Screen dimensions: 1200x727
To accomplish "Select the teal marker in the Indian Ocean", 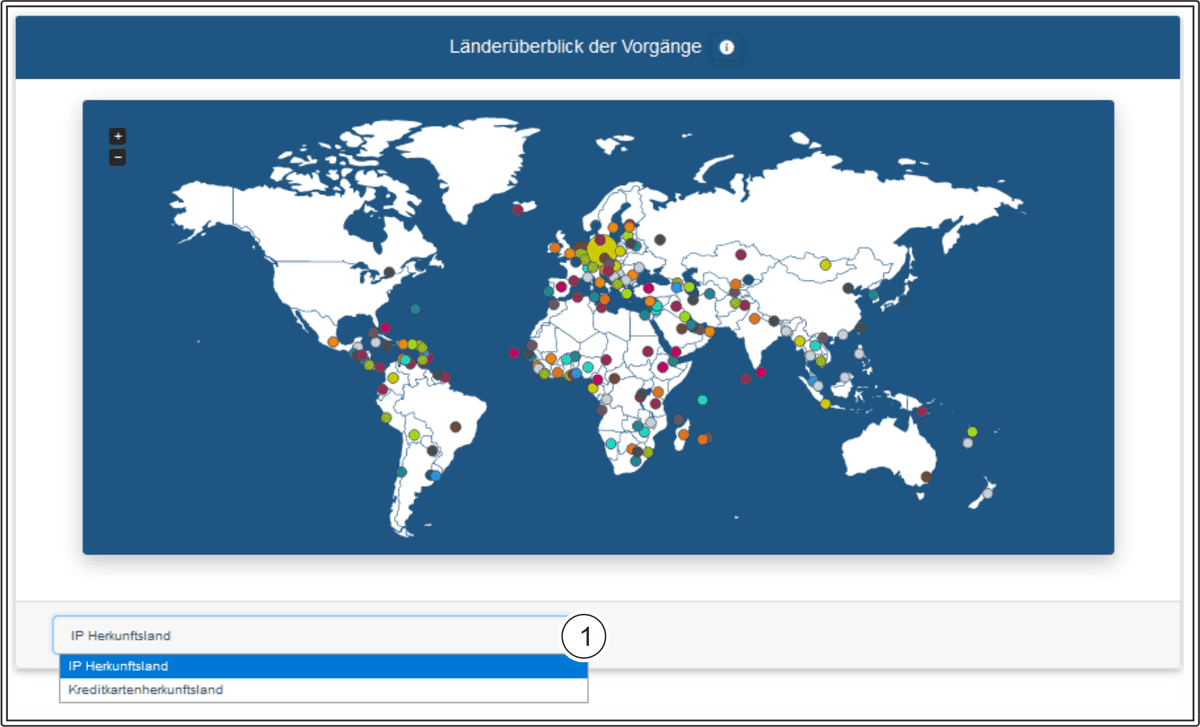I will pos(703,400).
